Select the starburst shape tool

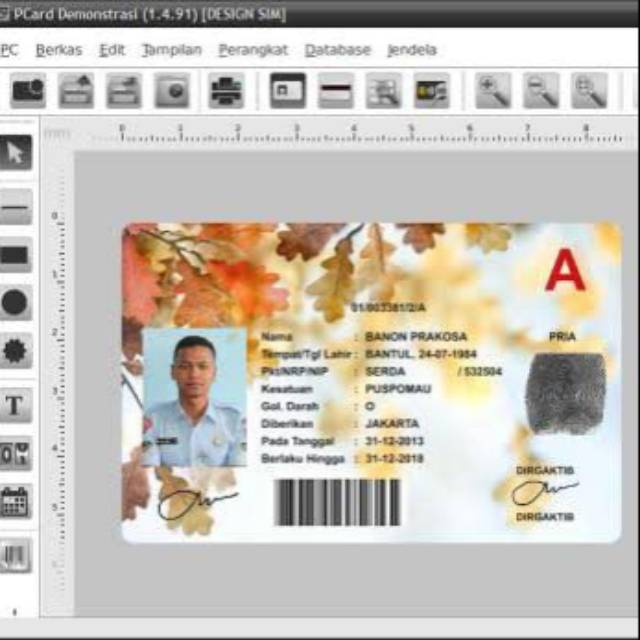click(15, 351)
